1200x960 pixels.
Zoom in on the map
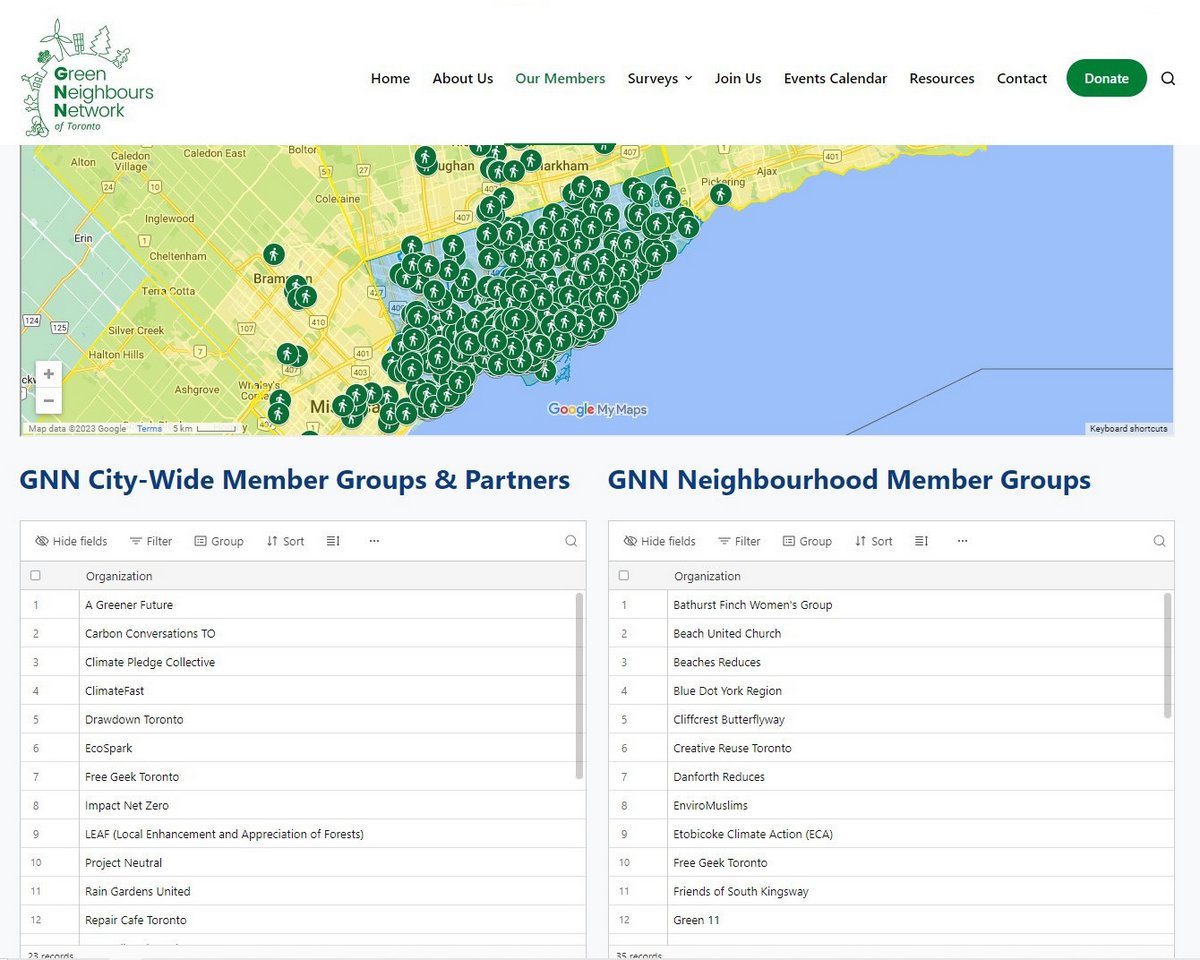49,374
